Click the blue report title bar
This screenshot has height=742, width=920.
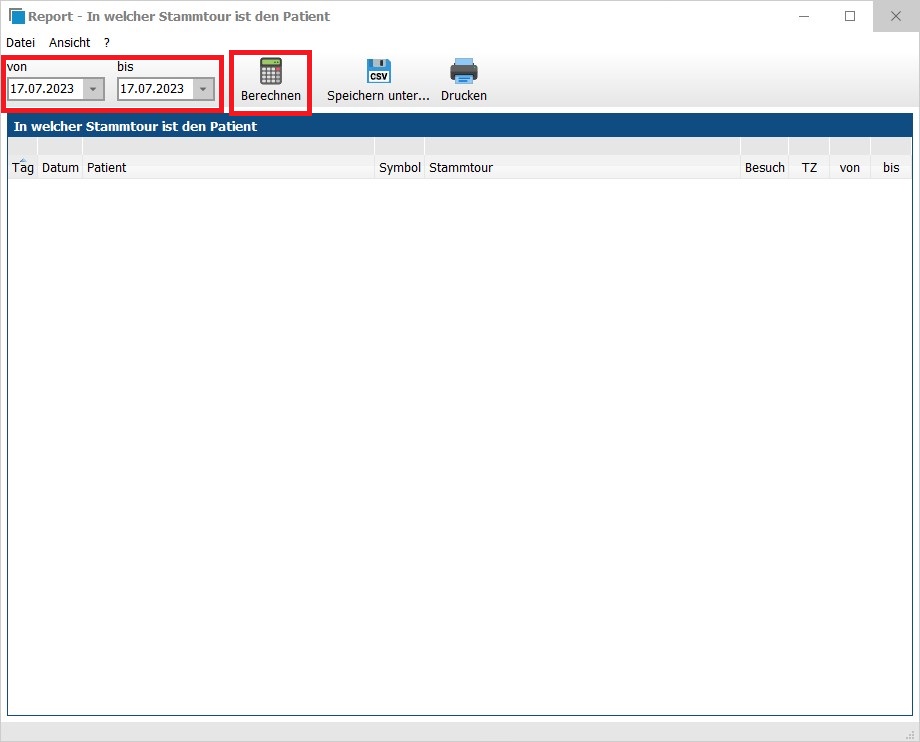pyautogui.click(x=460, y=126)
